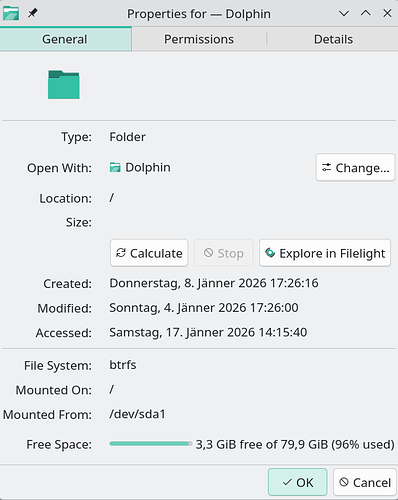This screenshot has width=398, height=500.
Task: Select '3,3 GiB free of 79,9 GiB' text
Action: (x=262, y=444)
